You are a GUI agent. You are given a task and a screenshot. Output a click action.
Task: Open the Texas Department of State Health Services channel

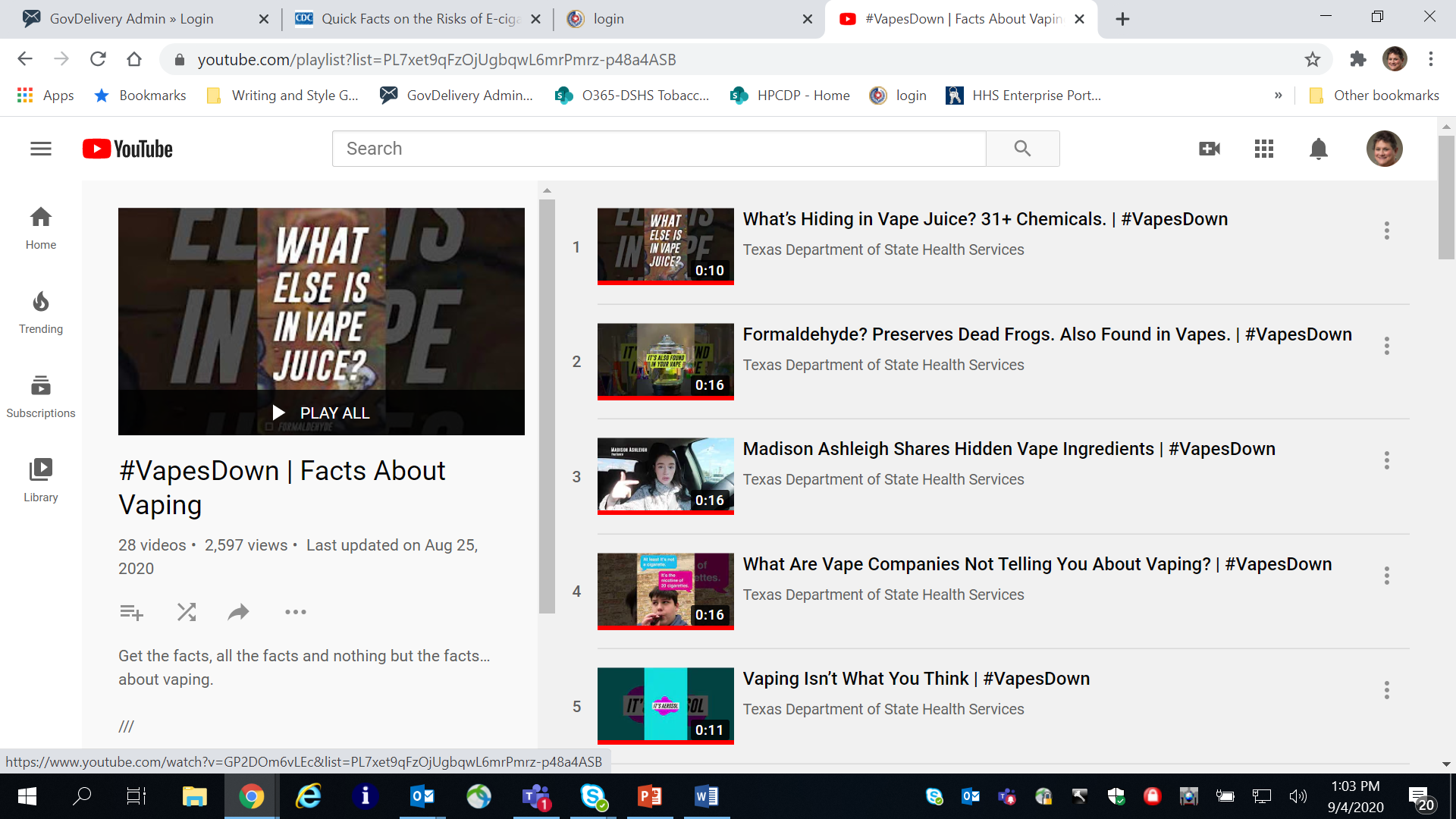pyautogui.click(x=883, y=249)
